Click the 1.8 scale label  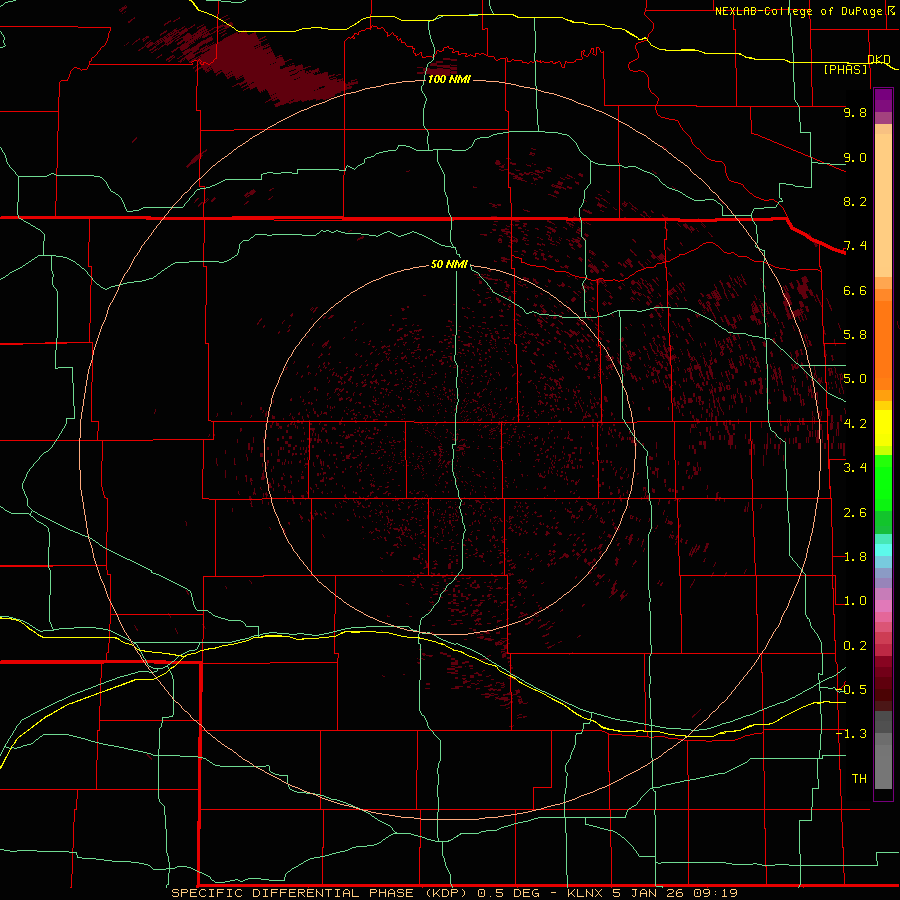[855, 557]
